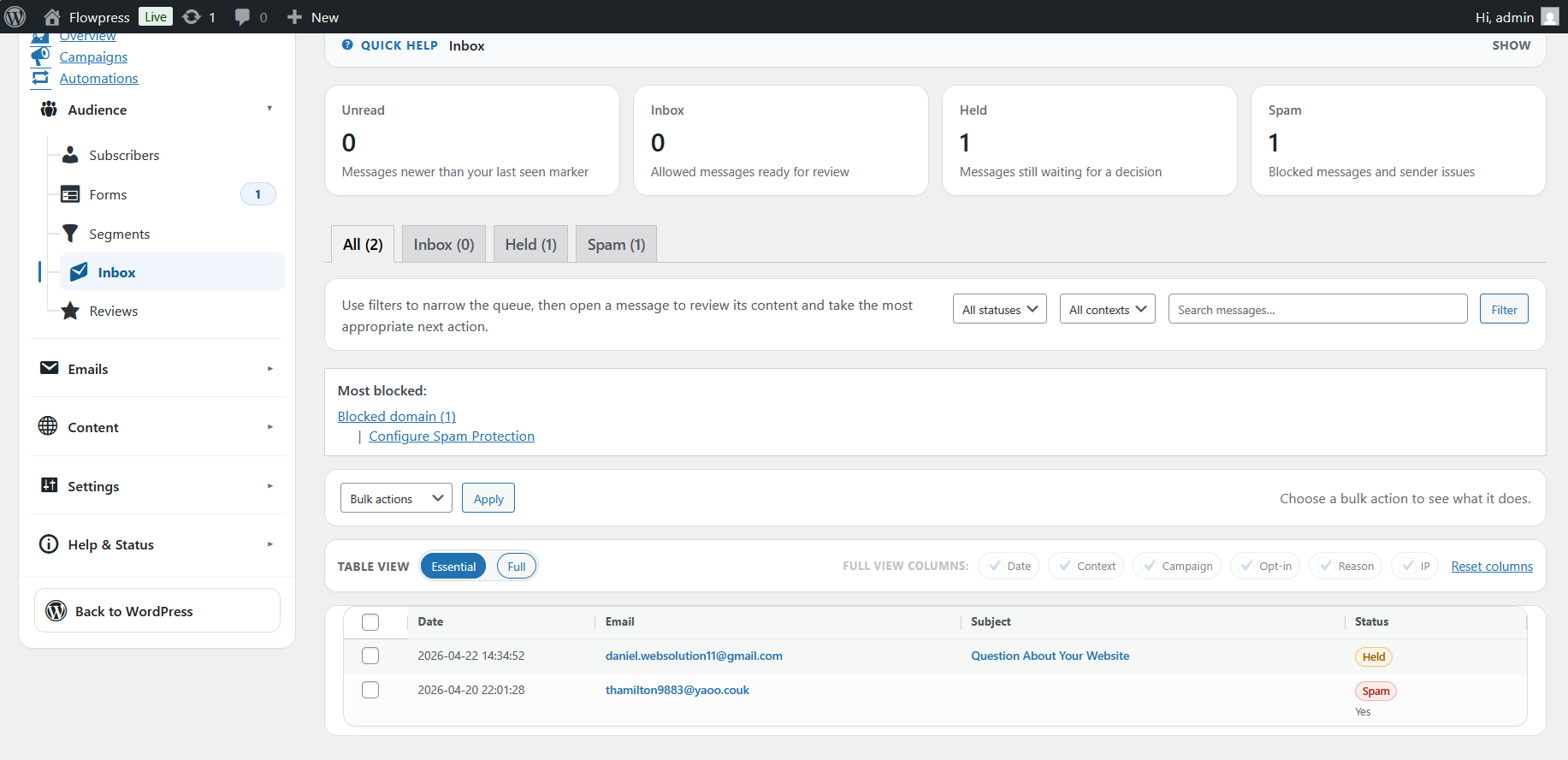Click the Forms list icon
Image resolution: width=1568 pixels, height=760 pixels.
coord(70,194)
